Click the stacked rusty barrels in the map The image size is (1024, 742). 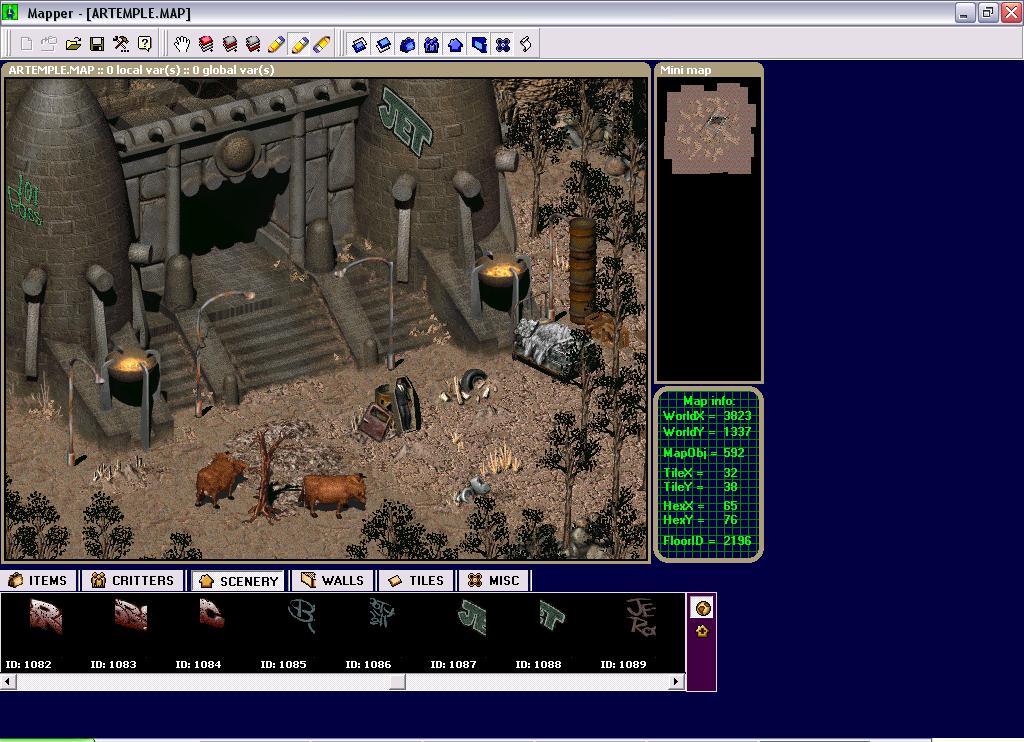[x=582, y=270]
